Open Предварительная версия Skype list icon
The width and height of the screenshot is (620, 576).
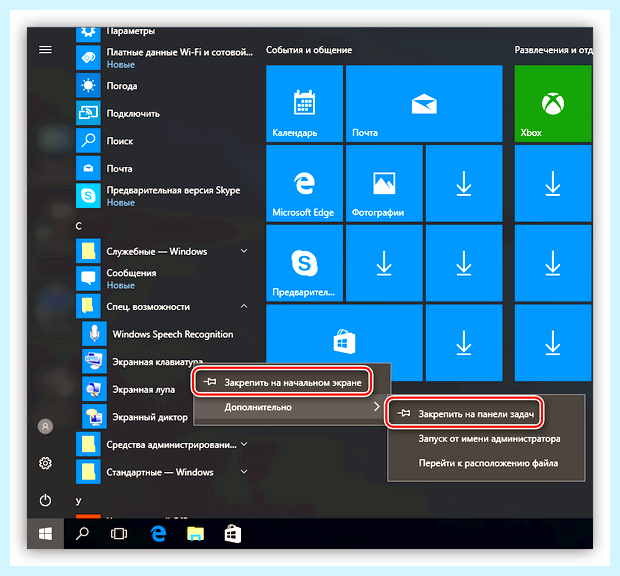(88, 195)
